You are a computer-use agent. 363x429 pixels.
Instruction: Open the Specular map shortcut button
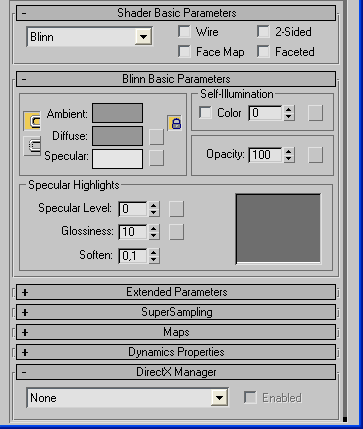[156, 158]
